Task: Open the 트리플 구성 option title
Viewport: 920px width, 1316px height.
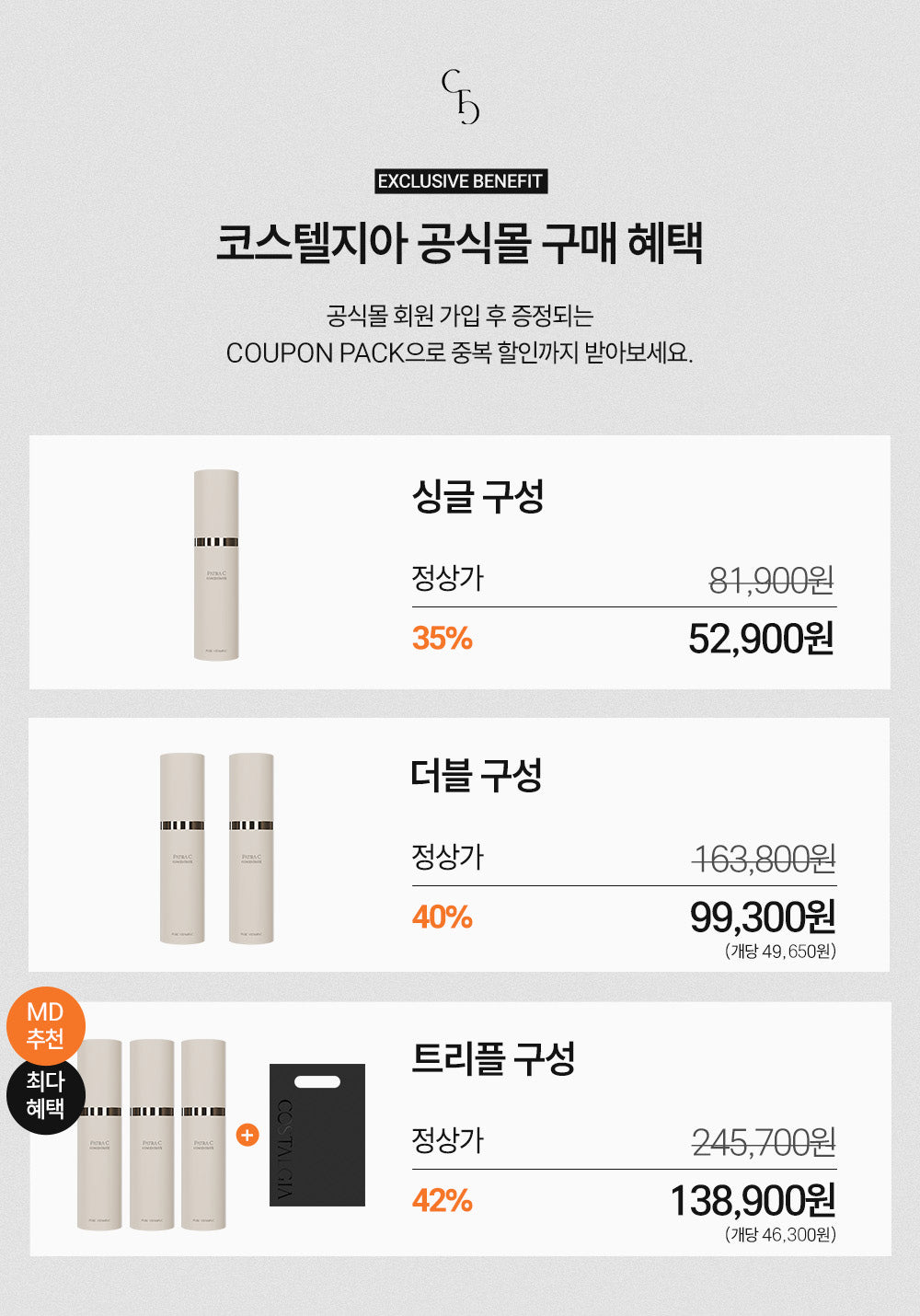Action: (493, 1058)
